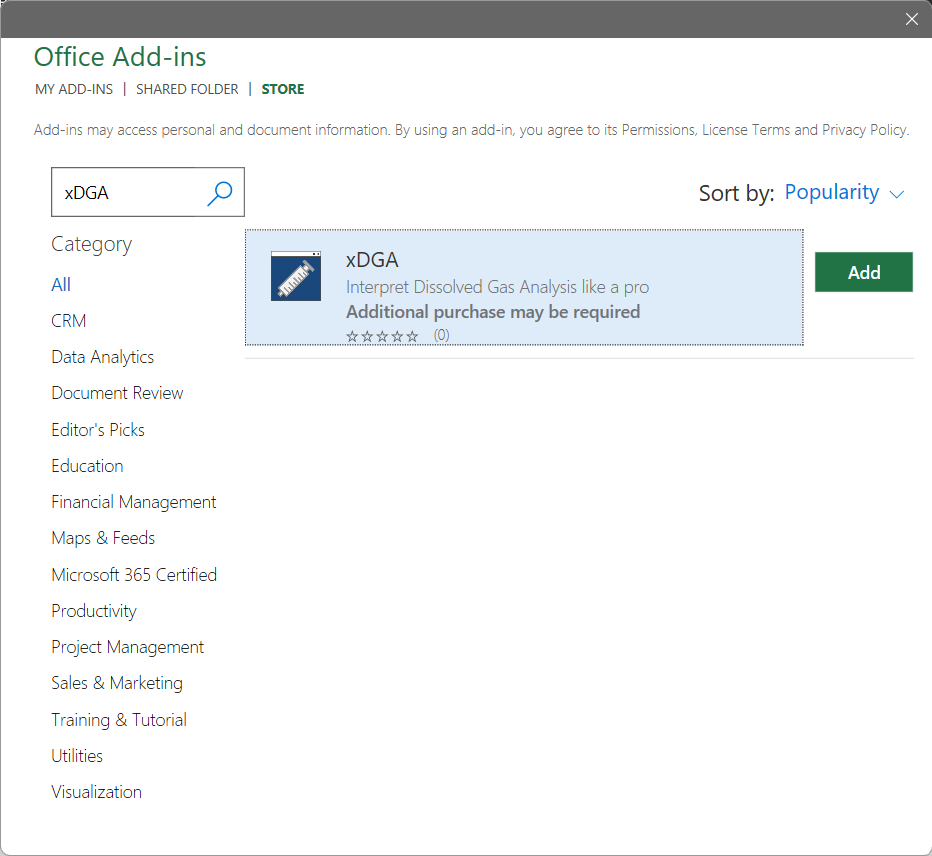Click the xDGA syringe add-in icon
The image size is (932, 856).
tap(296, 276)
